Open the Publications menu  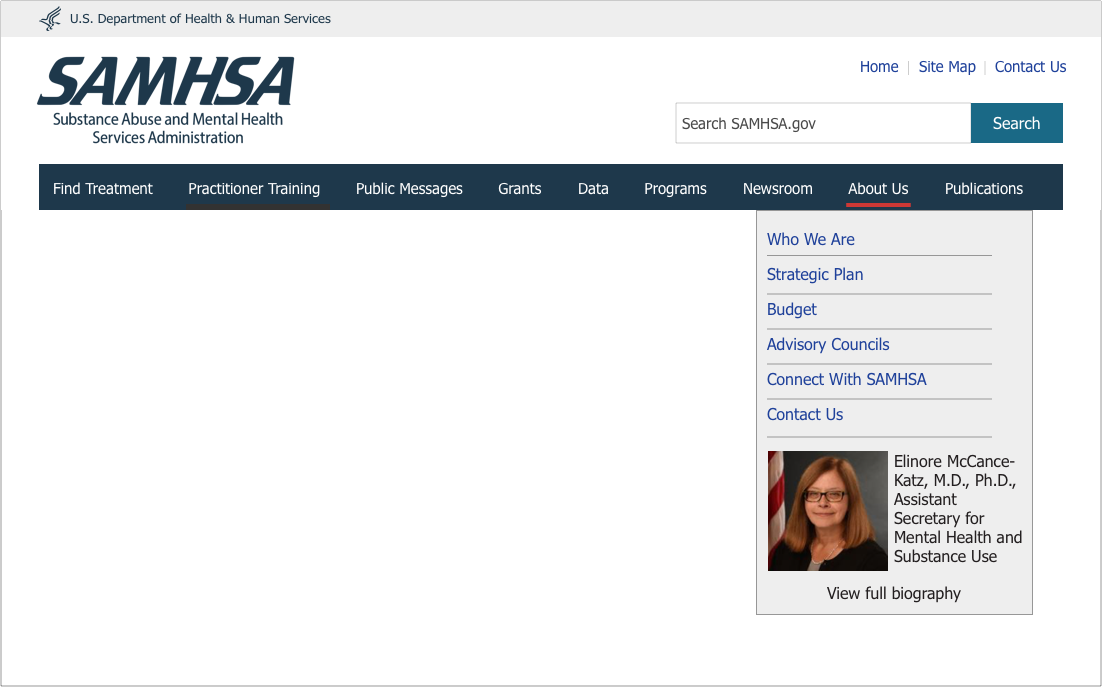pos(983,188)
